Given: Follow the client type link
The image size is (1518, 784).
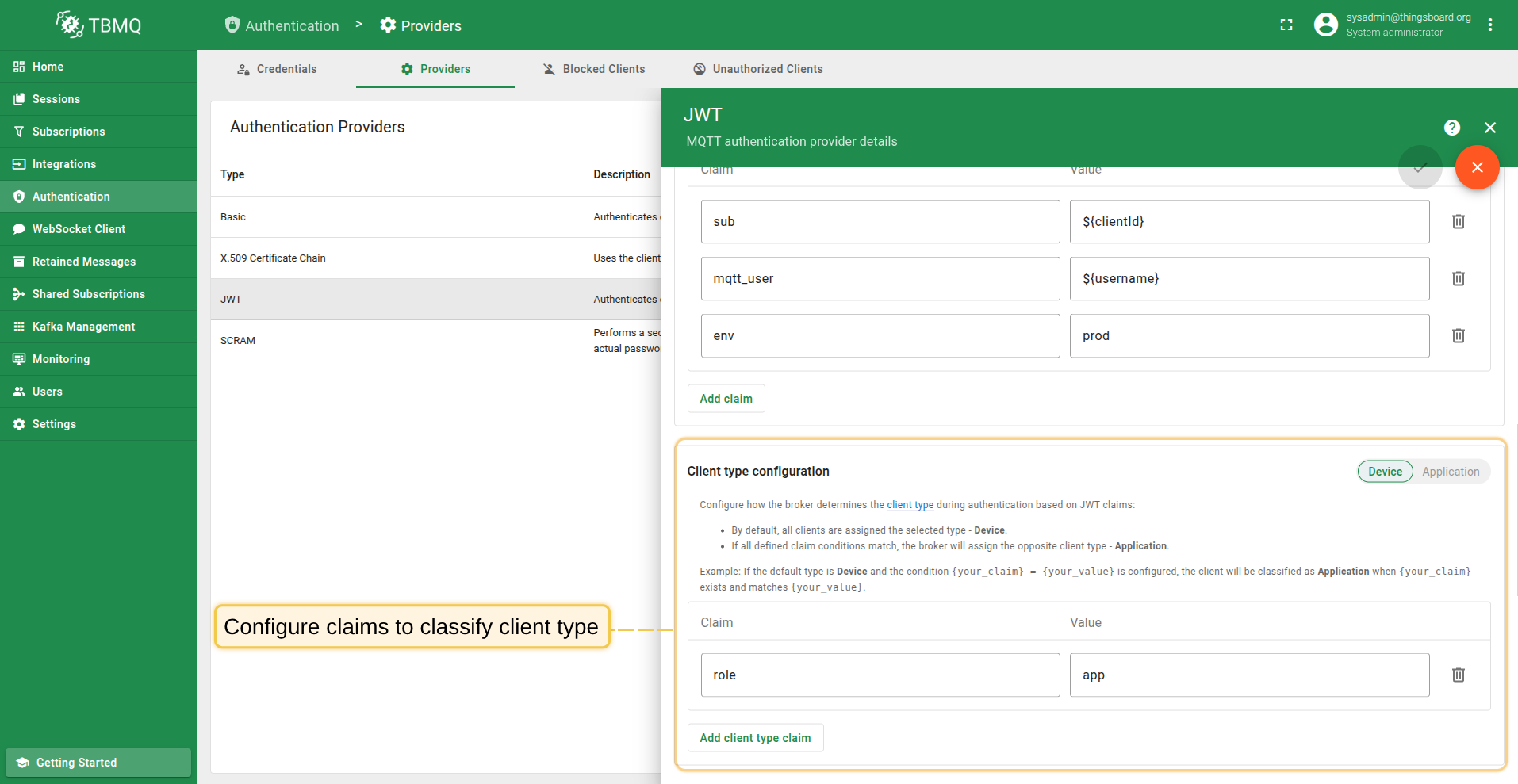Looking at the screenshot, I should (x=910, y=505).
